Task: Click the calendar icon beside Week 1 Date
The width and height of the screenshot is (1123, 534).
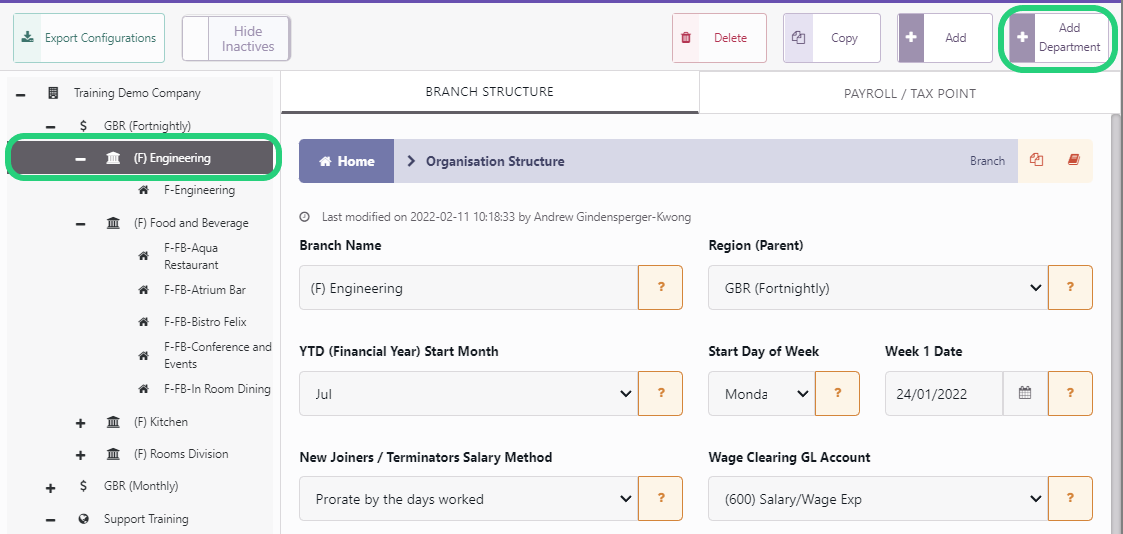Action: (x=1025, y=393)
